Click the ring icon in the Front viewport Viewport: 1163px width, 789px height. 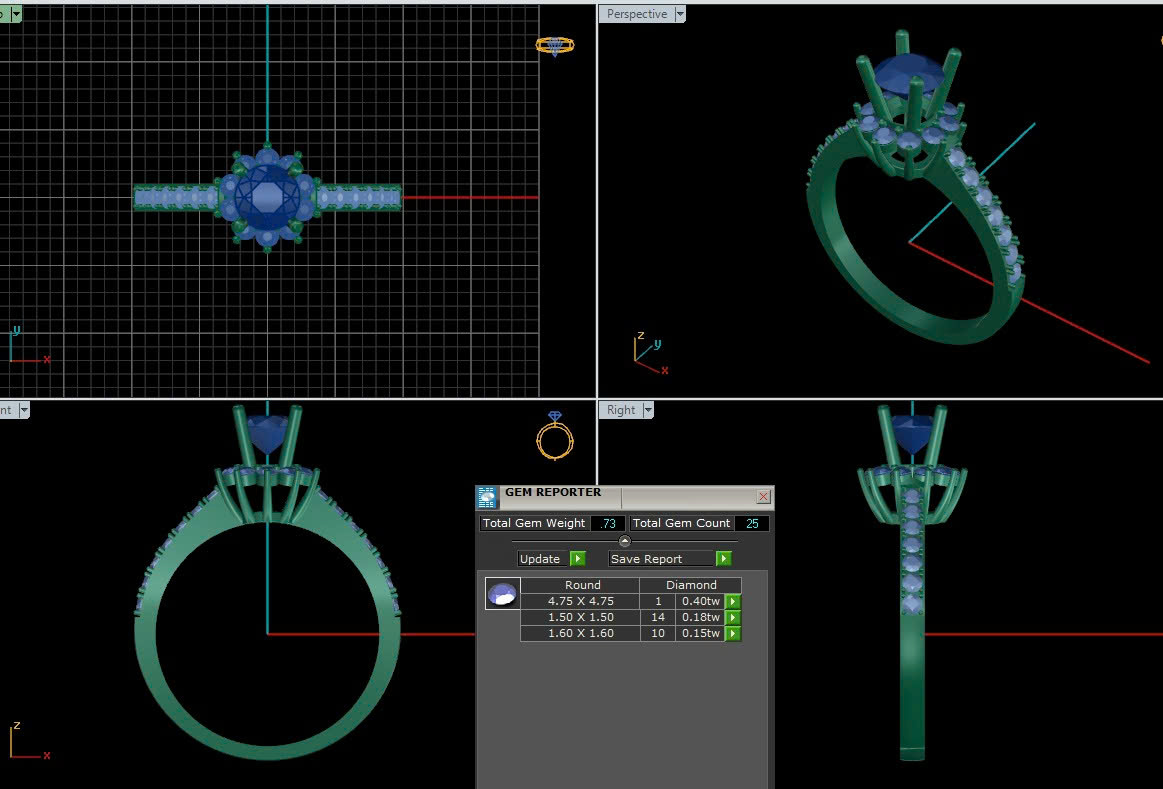555,435
